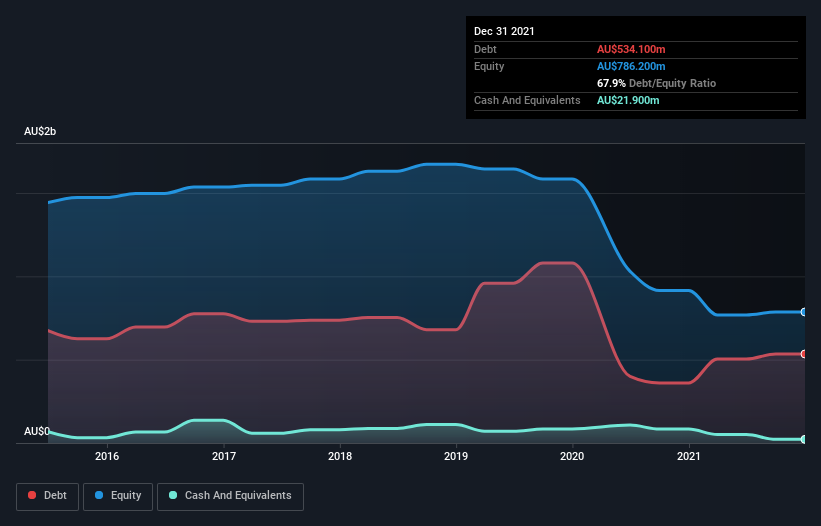
Task: Click the 67.9% Debt/Equity Ratio text
Action: click(x=656, y=83)
